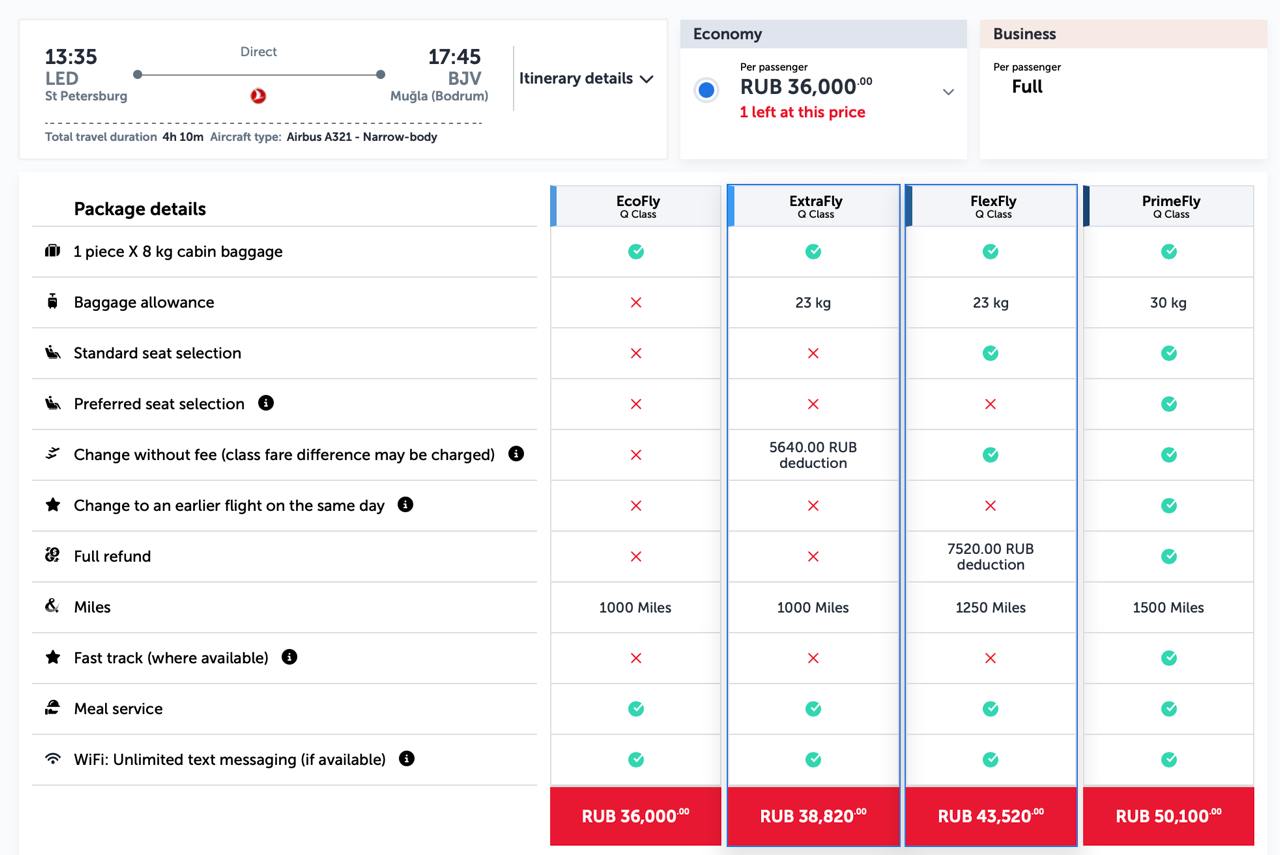Viewport: 1280px width, 855px height.
Task: Click the Meal service icon
Action: pyautogui.click(x=53, y=708)
